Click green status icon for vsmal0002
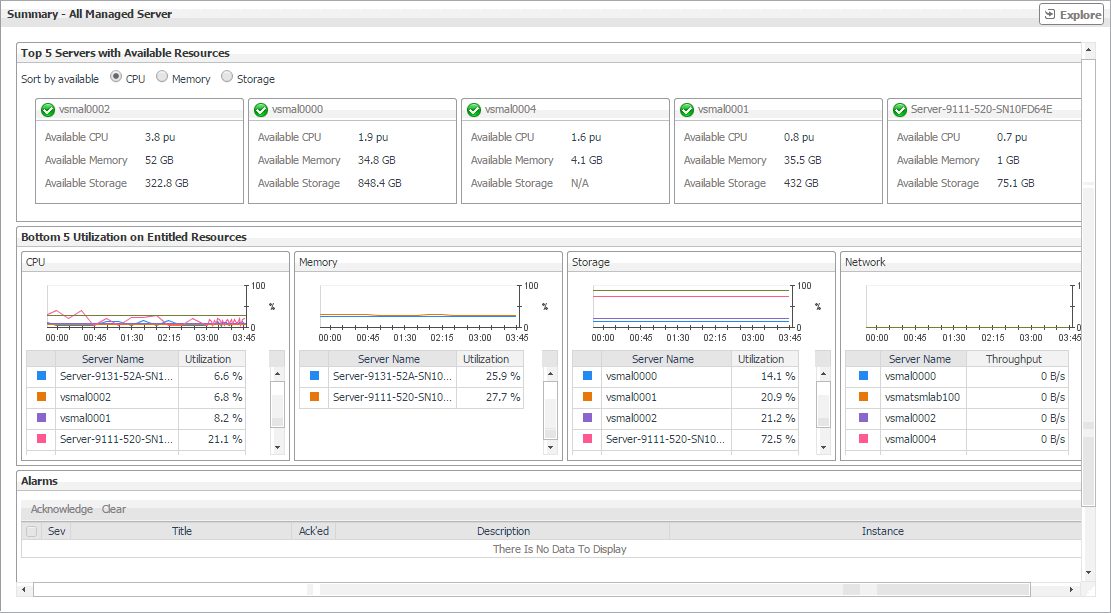The image size is (1111, 613). 48,110
